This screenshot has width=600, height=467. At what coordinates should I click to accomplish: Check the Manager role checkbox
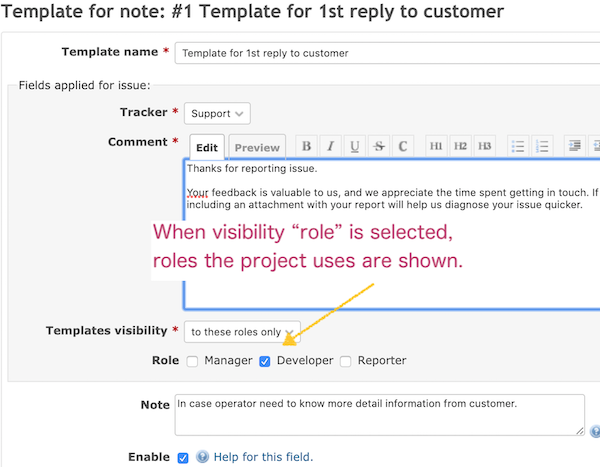pyautogui.click(x=192, y=361)
